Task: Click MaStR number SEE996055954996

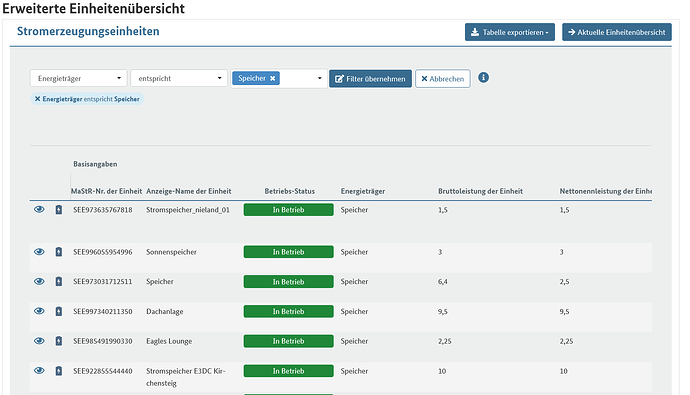Action: 103,252
